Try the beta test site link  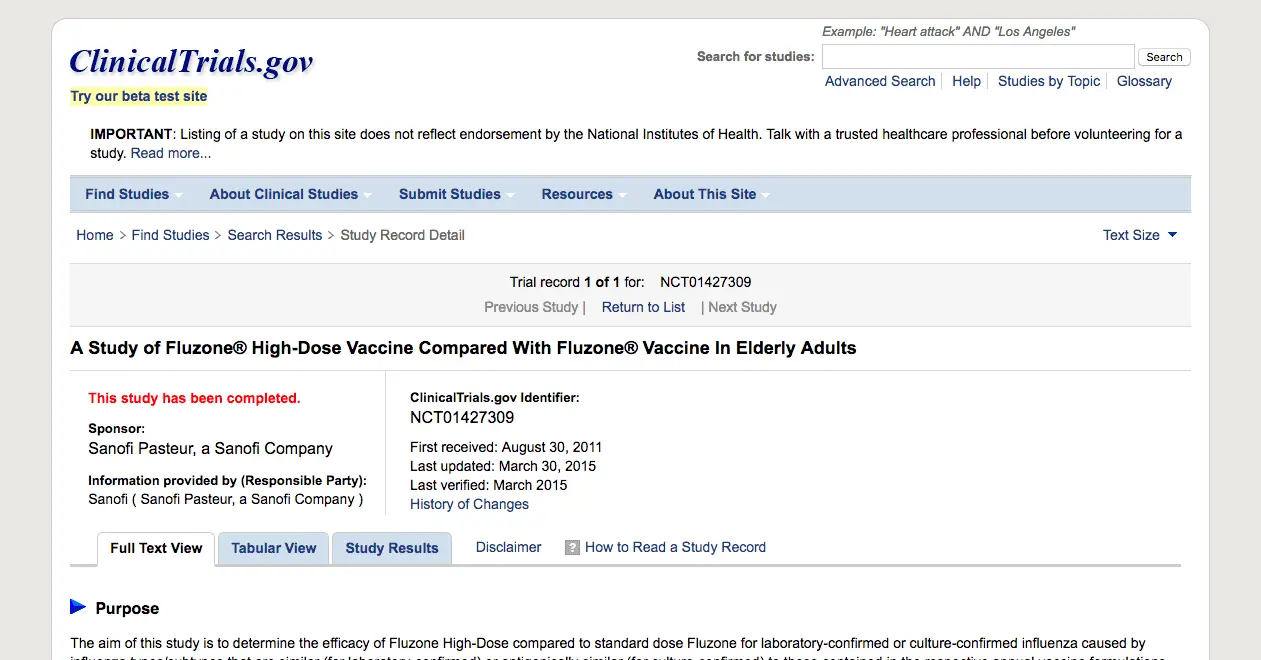pos(139,96)
